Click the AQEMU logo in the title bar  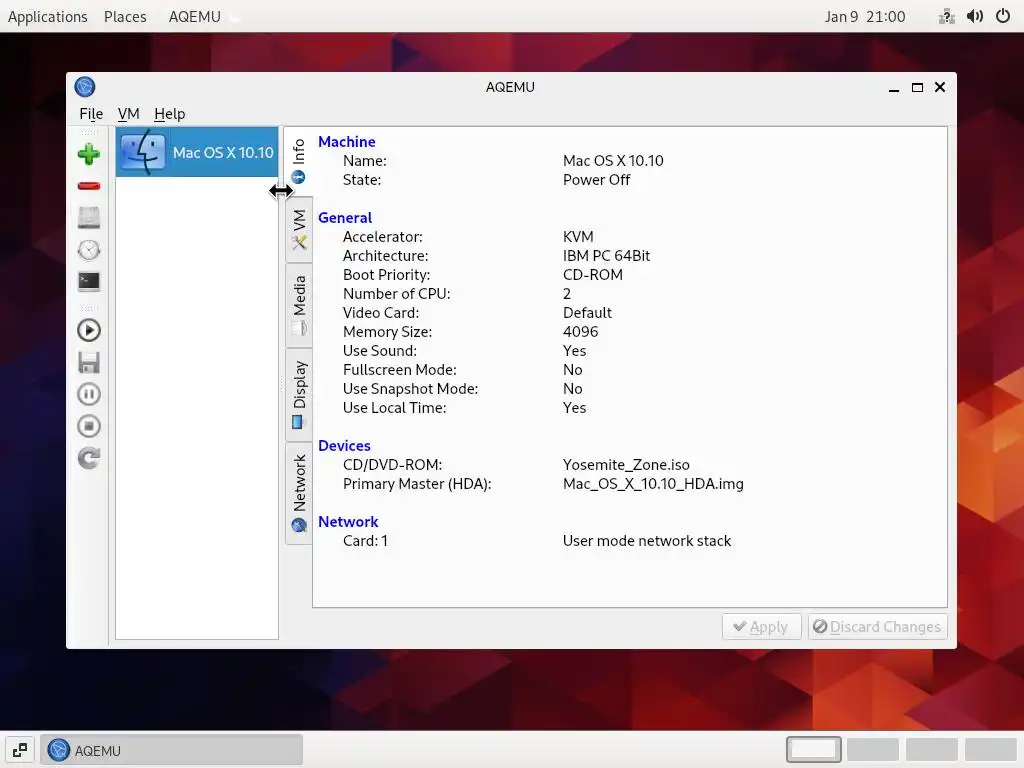pyautogui.click(x=85, y=87)
